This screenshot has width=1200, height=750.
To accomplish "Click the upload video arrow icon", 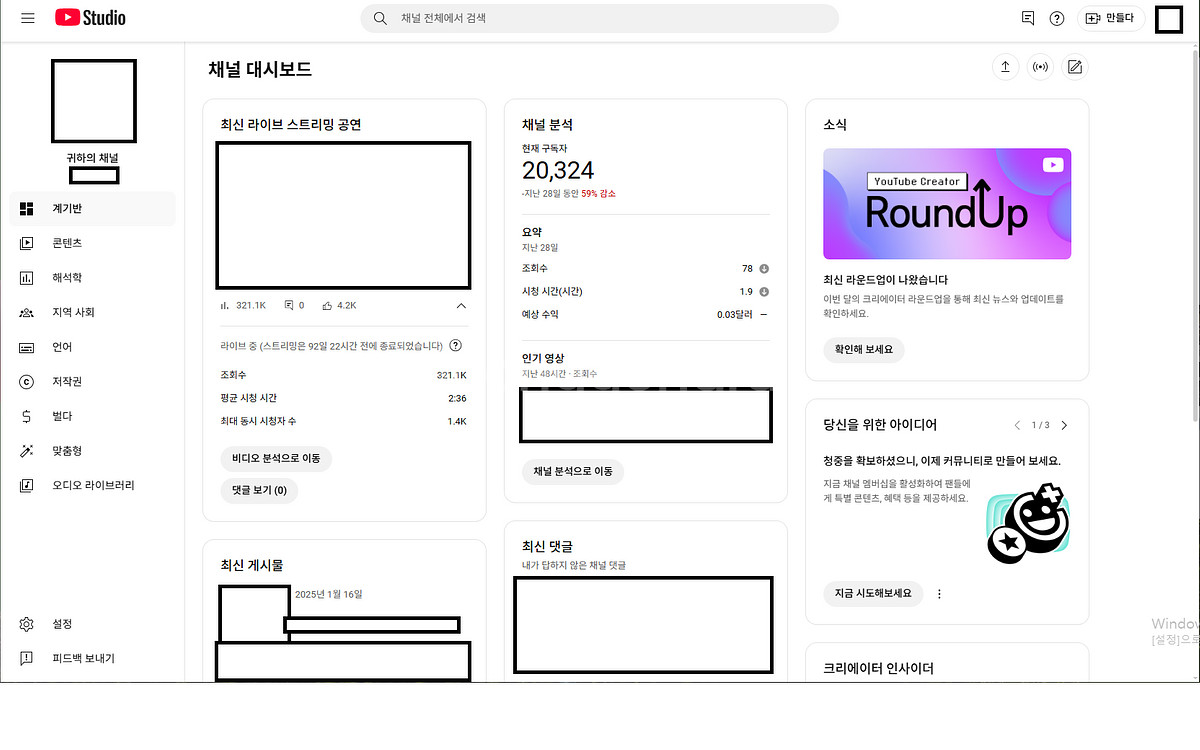I will [1005, 67].
